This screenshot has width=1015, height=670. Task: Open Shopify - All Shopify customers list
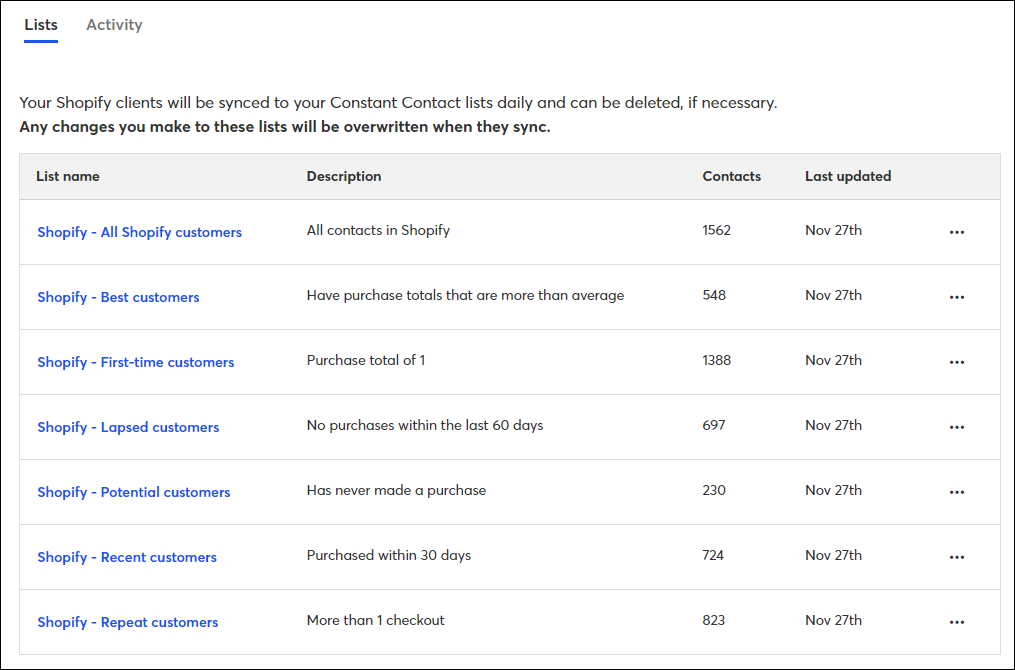tap(139, 232)
